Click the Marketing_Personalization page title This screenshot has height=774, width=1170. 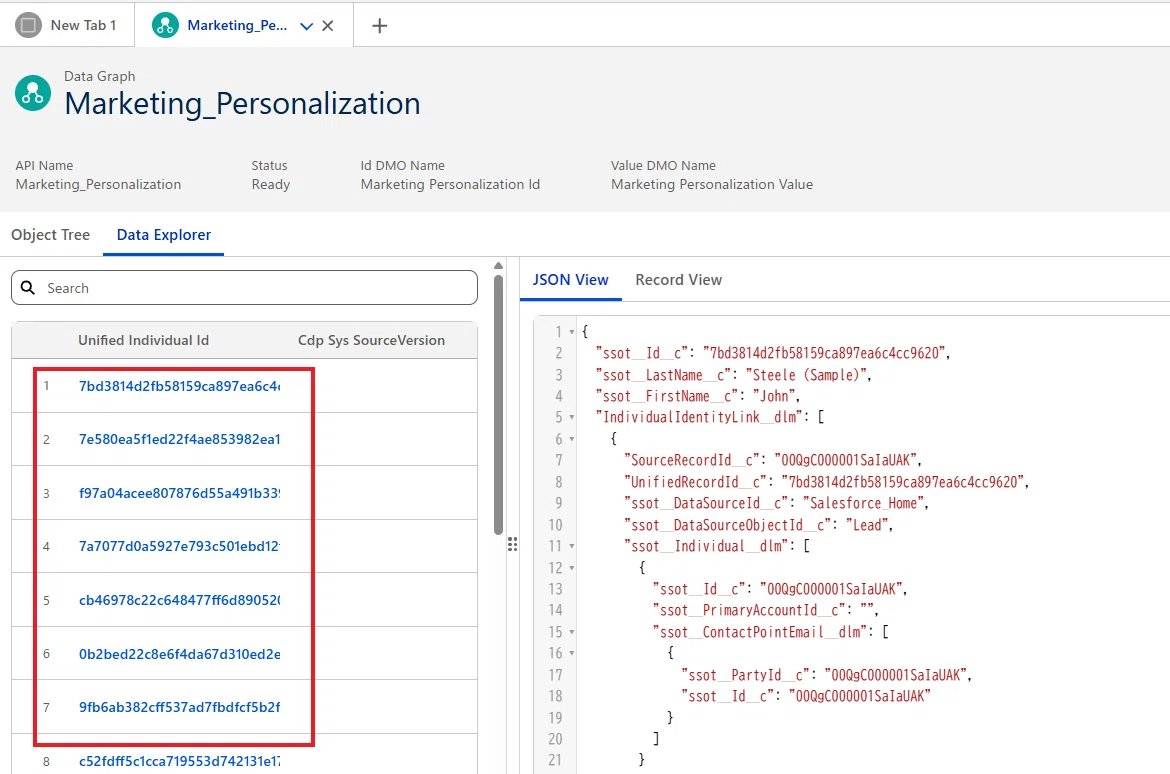coord(243,103)
